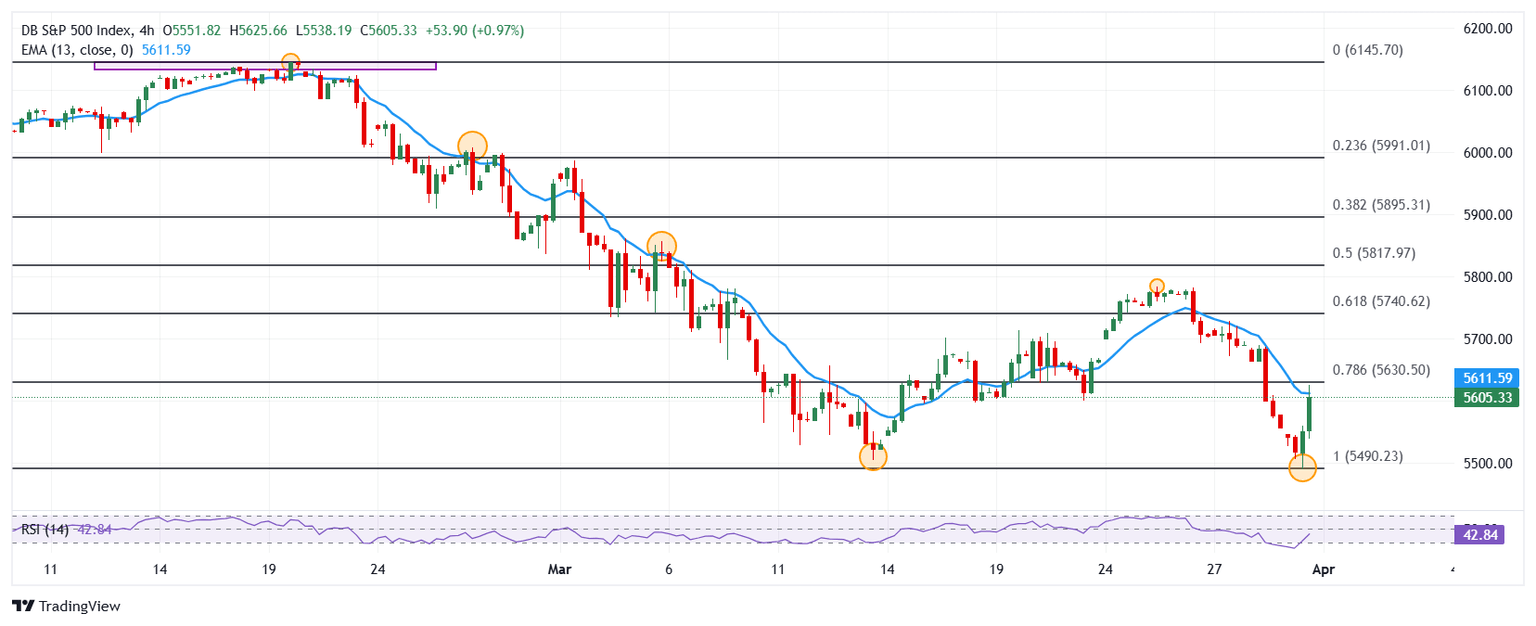Select the 0.382 (5895.31) Fibonacci label
This screenshot has width=1536, height=626.
(x=1381, y=205)
